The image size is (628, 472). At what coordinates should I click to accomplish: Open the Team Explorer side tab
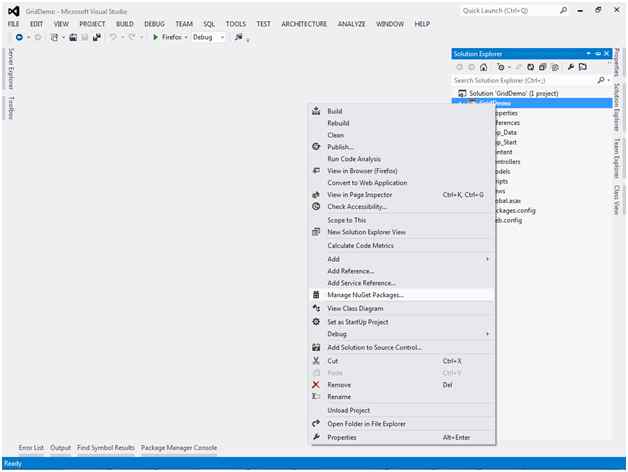pos(617,158)
